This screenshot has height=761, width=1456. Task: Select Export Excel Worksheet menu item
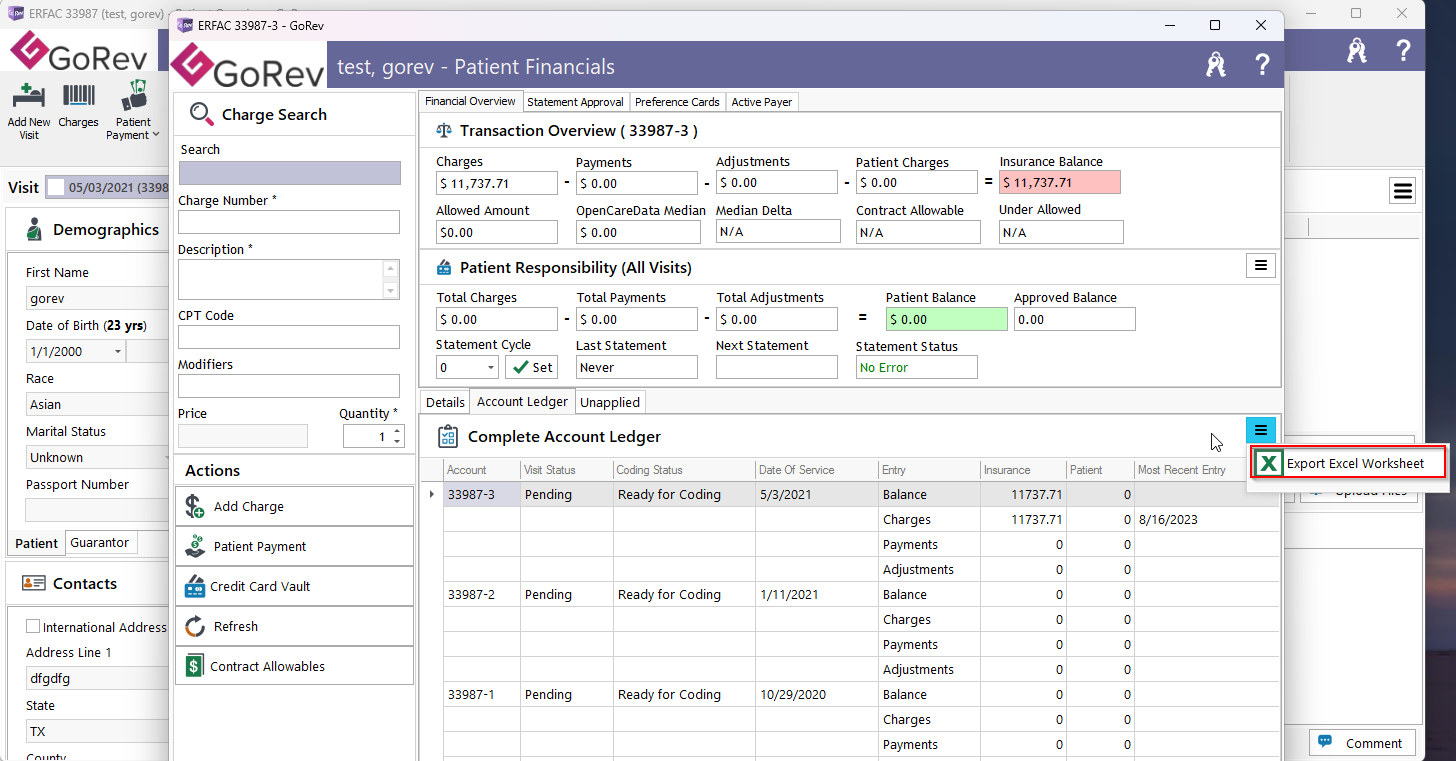(x=1348, y=463)
